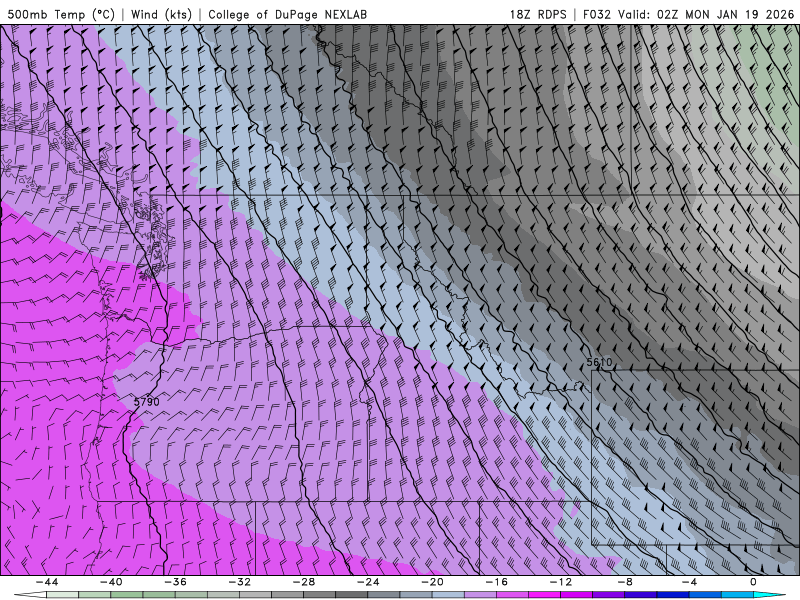Viewport: 800px width, 600px height.
Task: Click the -4 colorbar tick label
Action: [690, 582]
